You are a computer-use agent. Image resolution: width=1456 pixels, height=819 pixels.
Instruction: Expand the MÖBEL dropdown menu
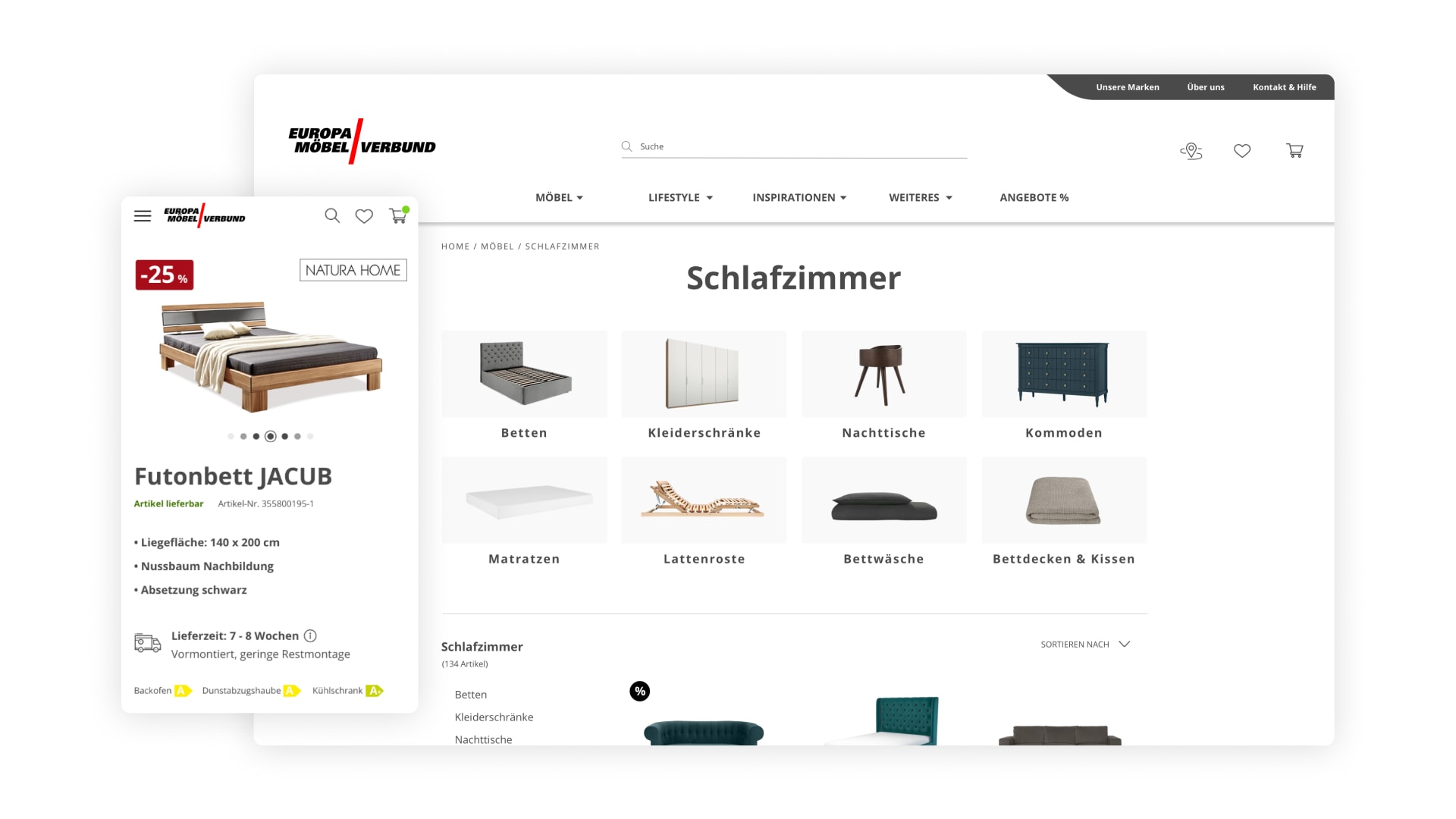click(557, 197)
